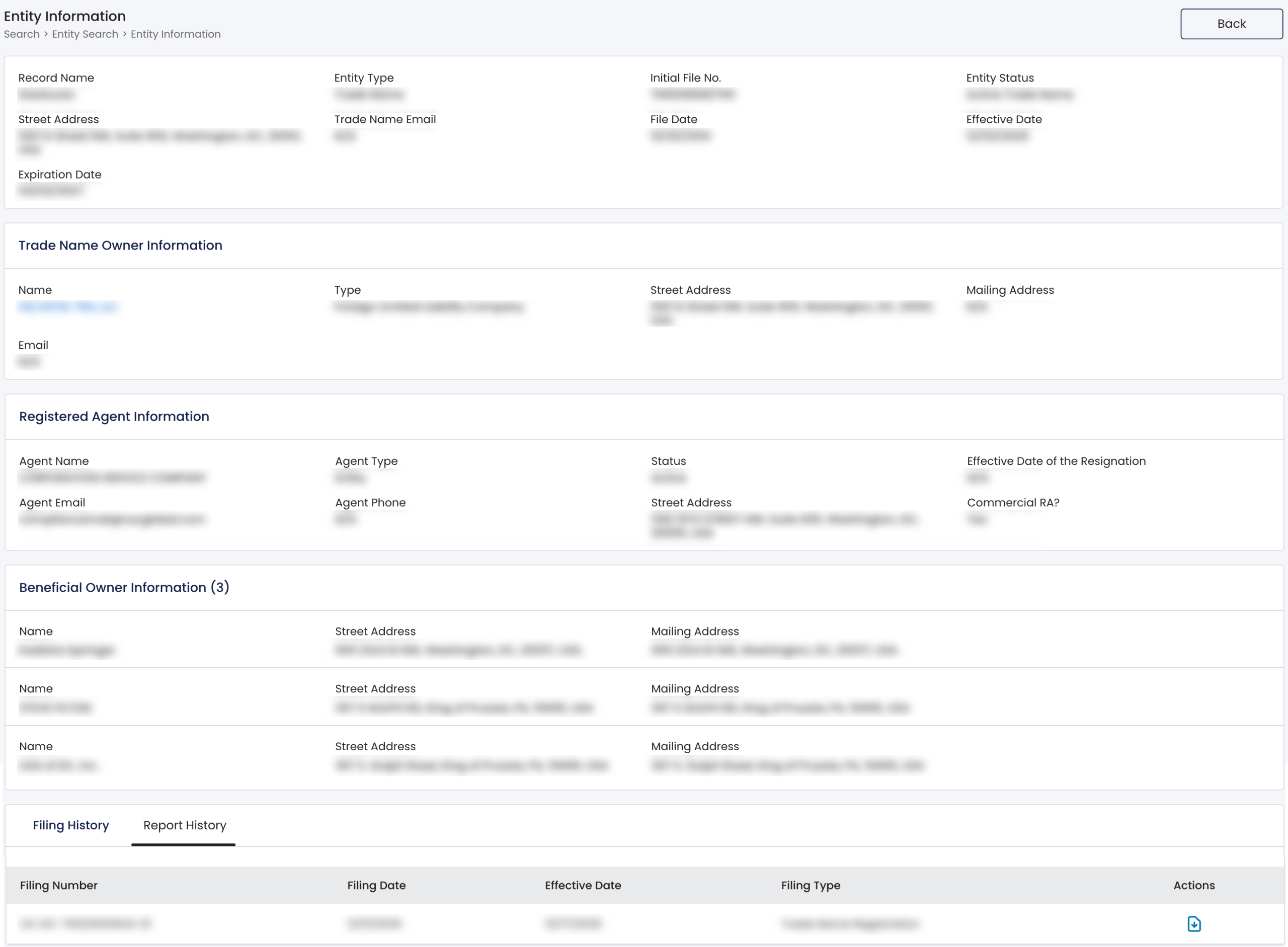Click the Registered Agent Information heading
The width and height of the screenshot is (1288, 947).
114,416
